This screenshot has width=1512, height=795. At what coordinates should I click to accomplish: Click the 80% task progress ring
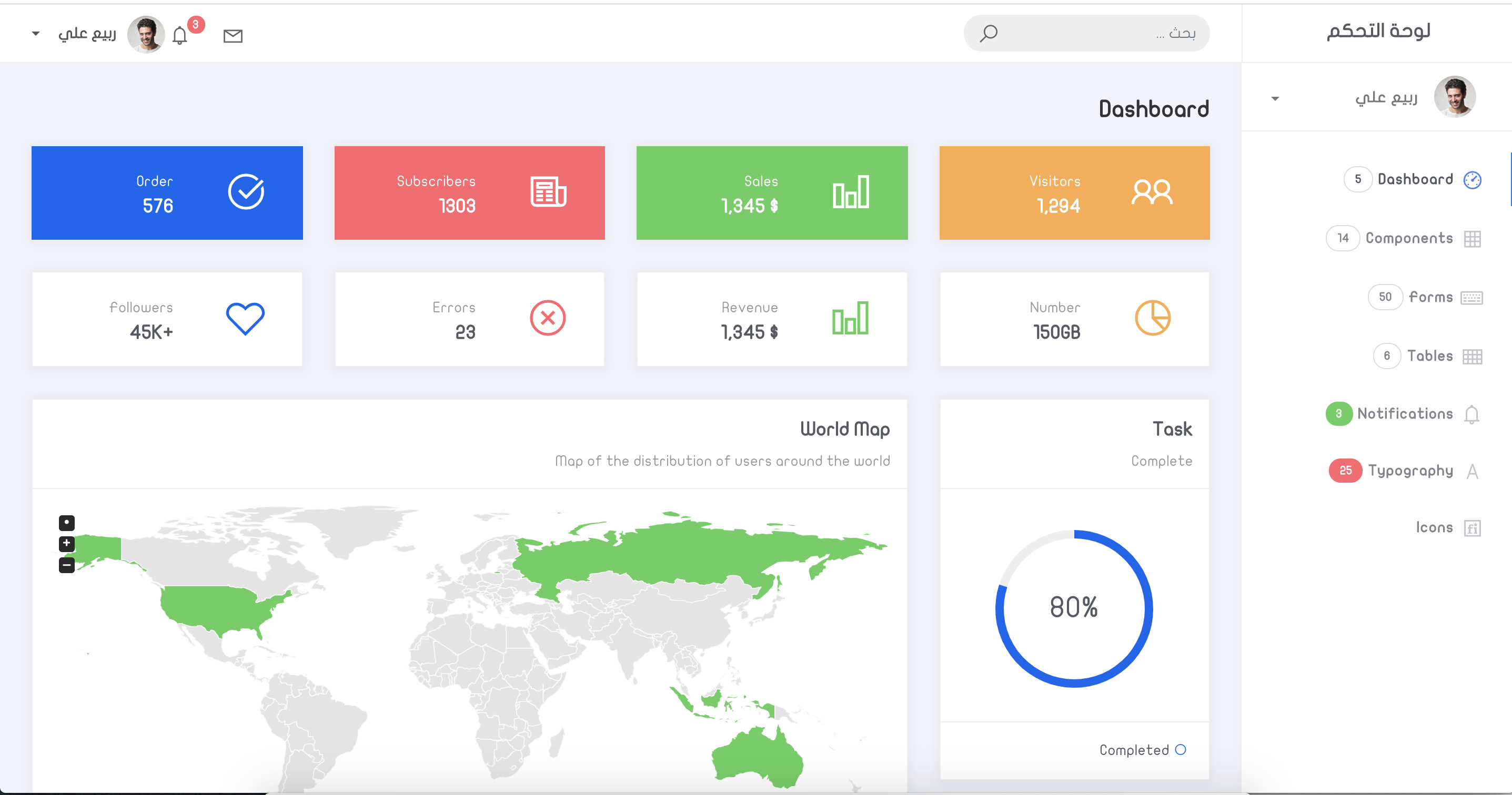point(1074,608)
